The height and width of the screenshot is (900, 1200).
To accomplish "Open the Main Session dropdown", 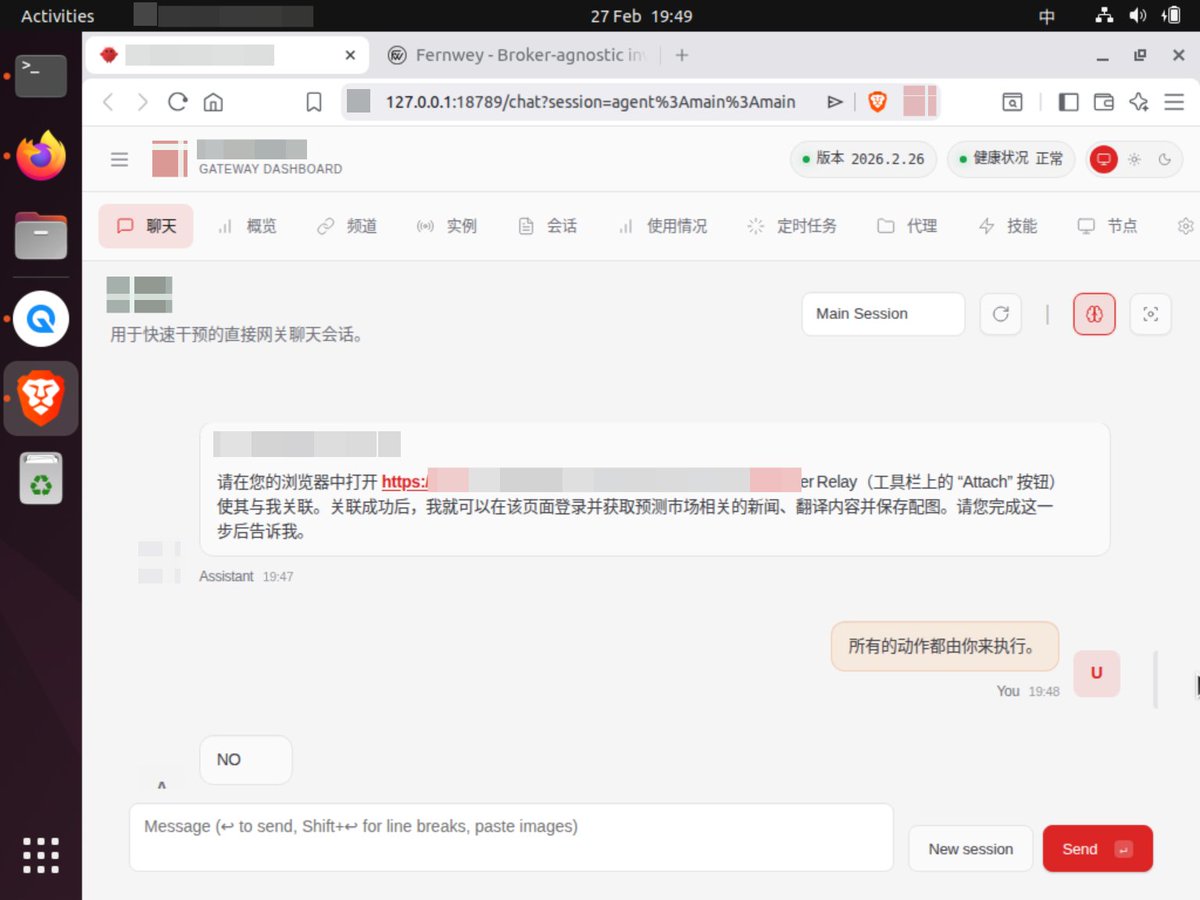I will pos(882,313).
